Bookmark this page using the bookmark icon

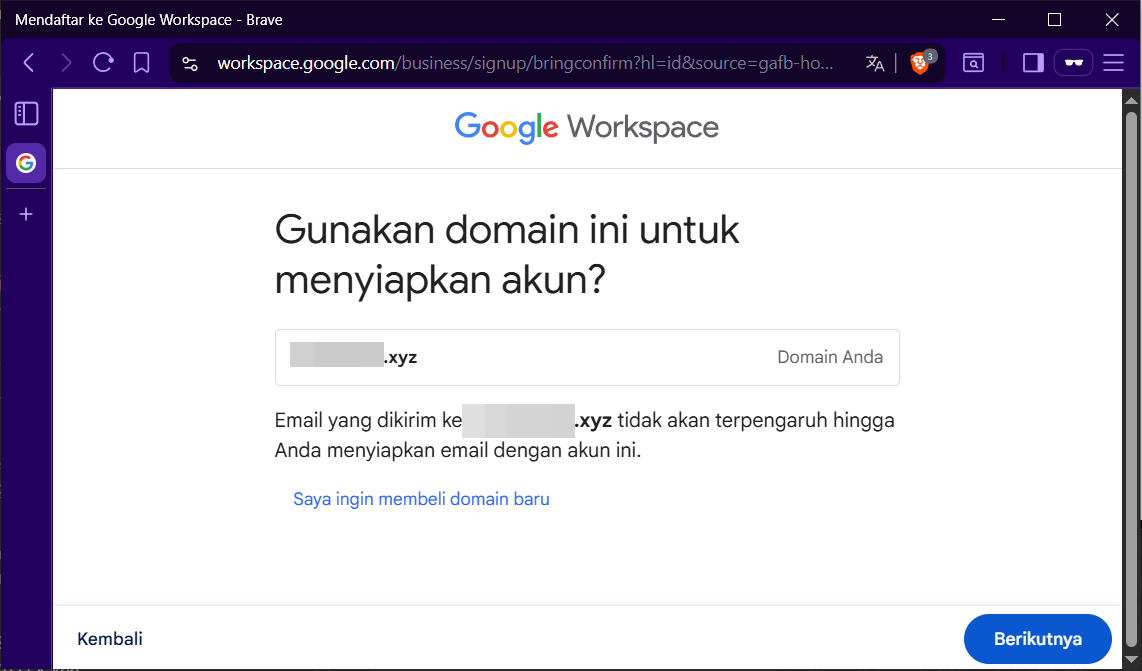(x=141, y=63)
